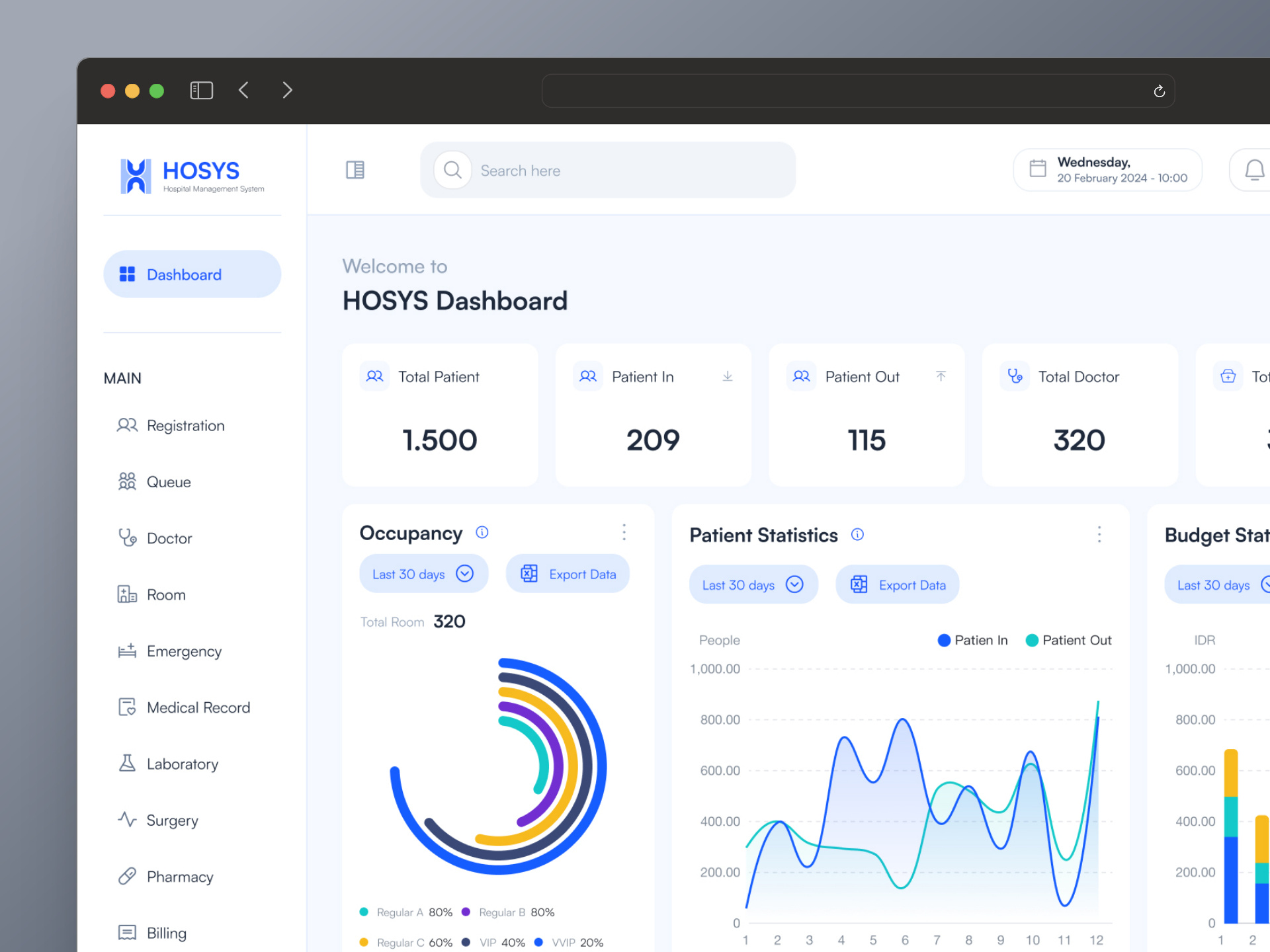The height and width of the screenshot is (952, 1270).
Task: Click the Laboratory flask icon
Action: pos(126,764)
